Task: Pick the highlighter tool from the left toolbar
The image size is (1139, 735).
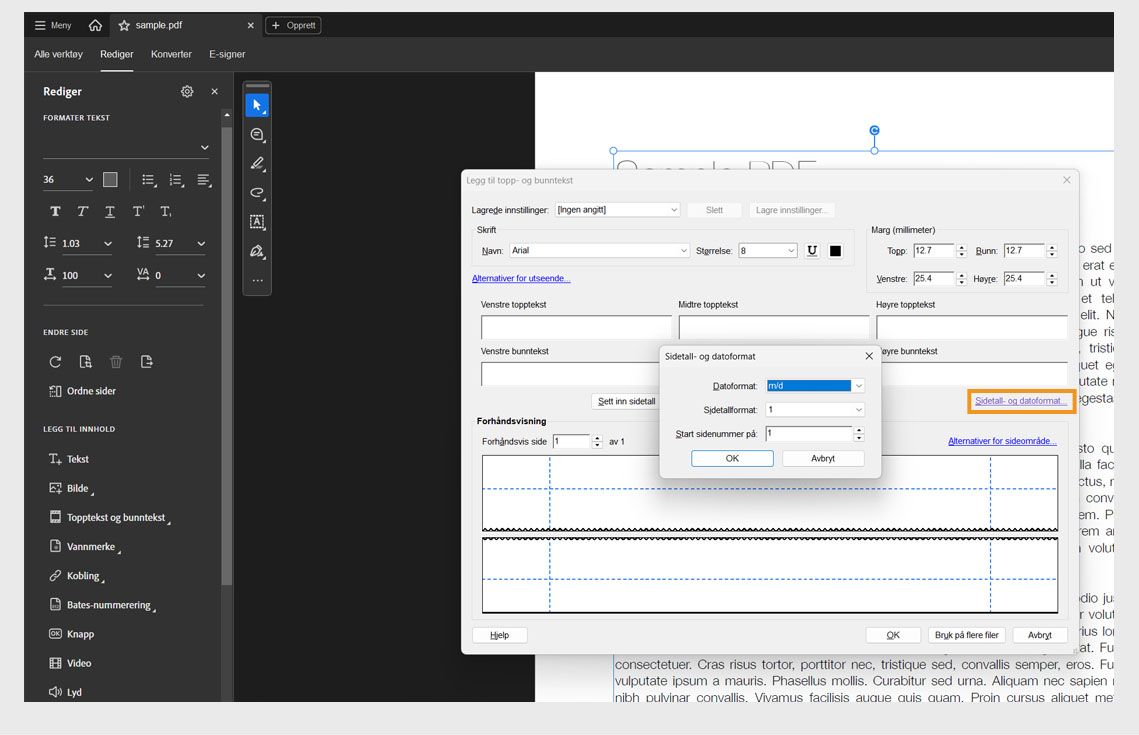Action: coord(257,163)
